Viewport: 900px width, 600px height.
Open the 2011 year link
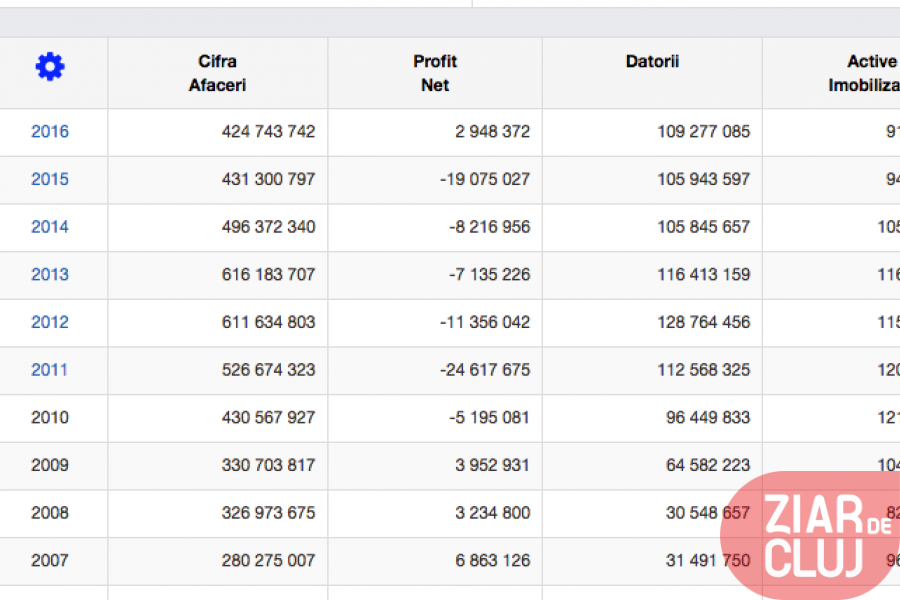pyautogui.click(x=50, y=370)
